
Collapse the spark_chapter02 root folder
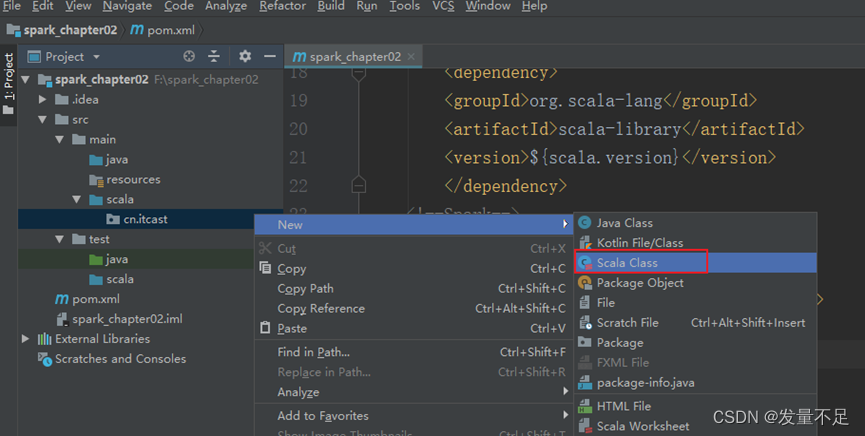coord(25,80)
